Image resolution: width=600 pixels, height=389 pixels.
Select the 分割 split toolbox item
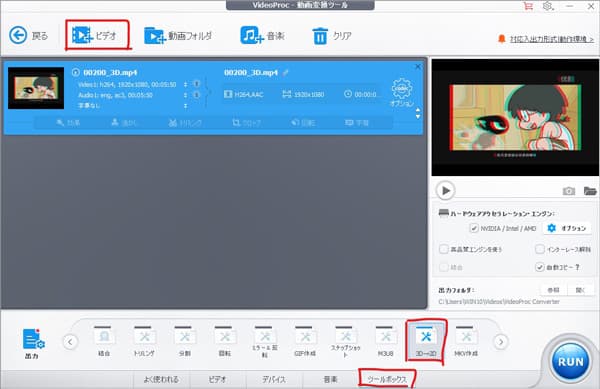click(x=184, y=341)
